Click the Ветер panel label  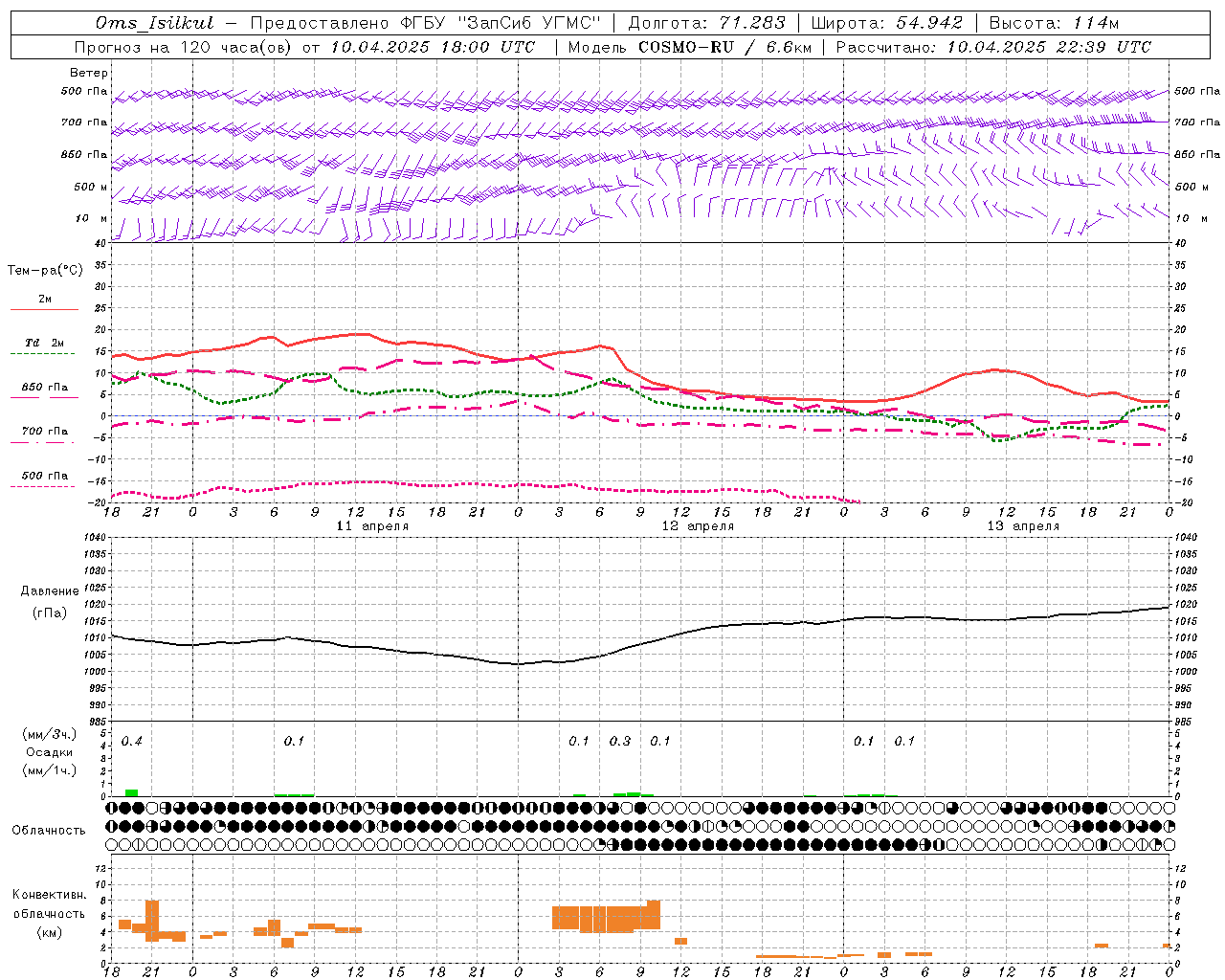tap(89, 73)
